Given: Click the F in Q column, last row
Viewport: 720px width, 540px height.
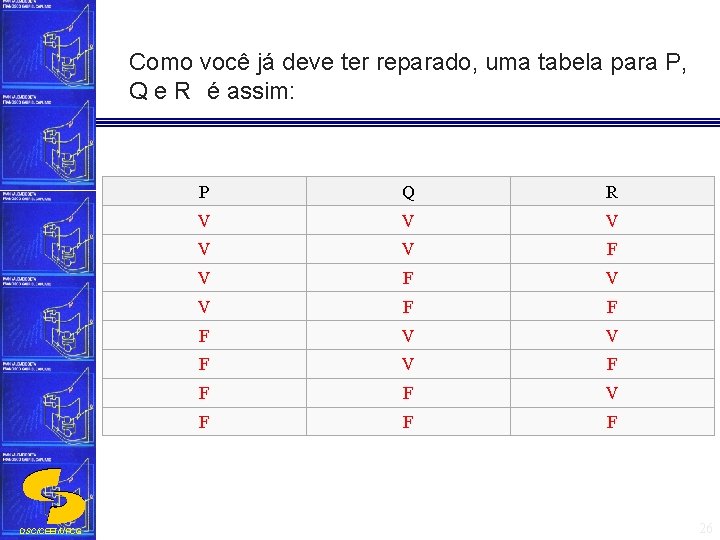Looking at the screenshot, I should (x=408, y=422).
